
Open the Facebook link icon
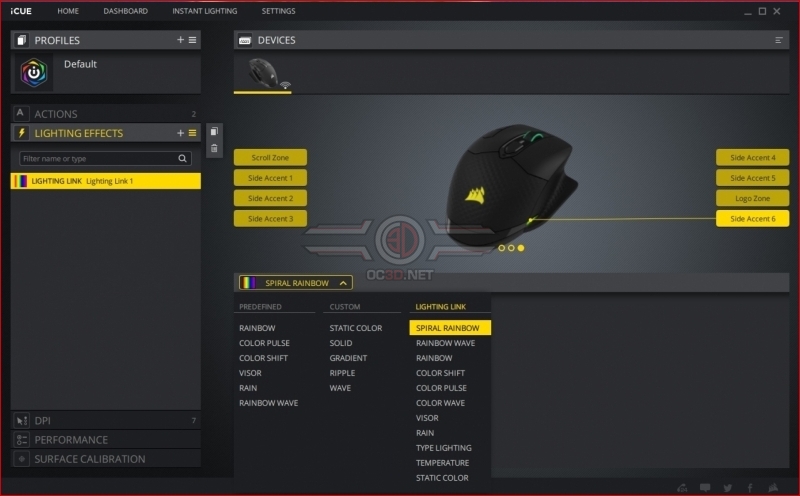(750, 488)
